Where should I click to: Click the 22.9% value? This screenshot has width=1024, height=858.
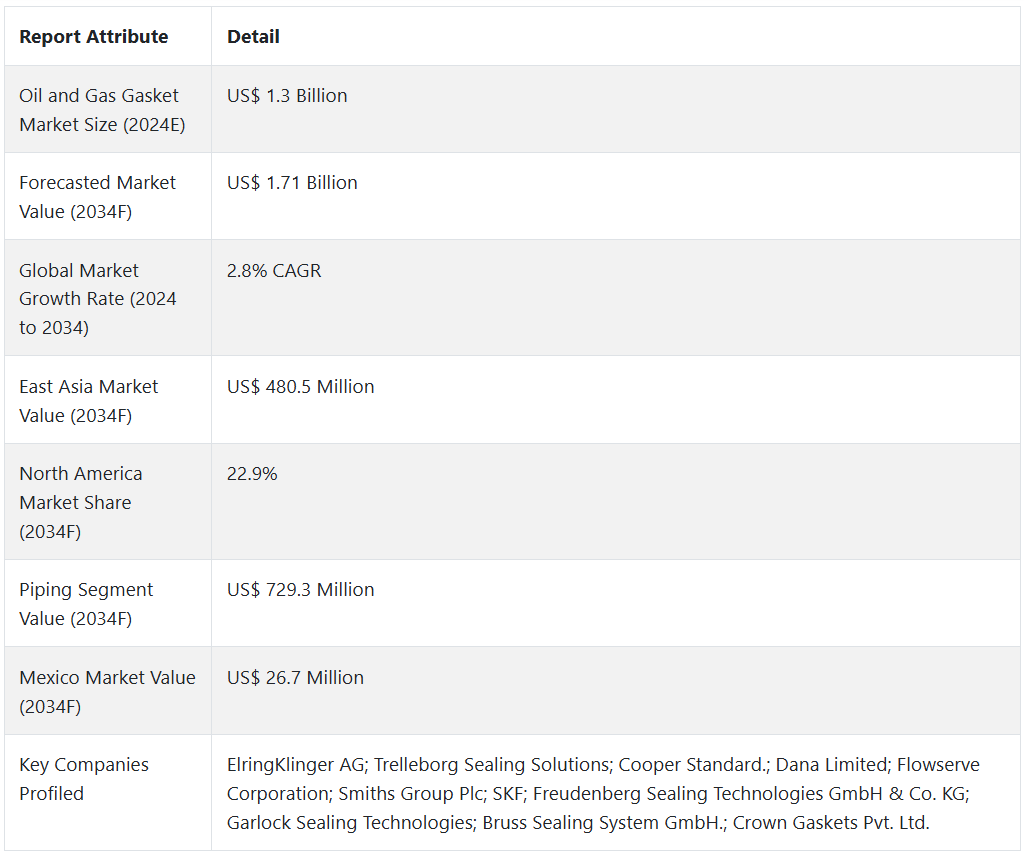tap(252, 473)
